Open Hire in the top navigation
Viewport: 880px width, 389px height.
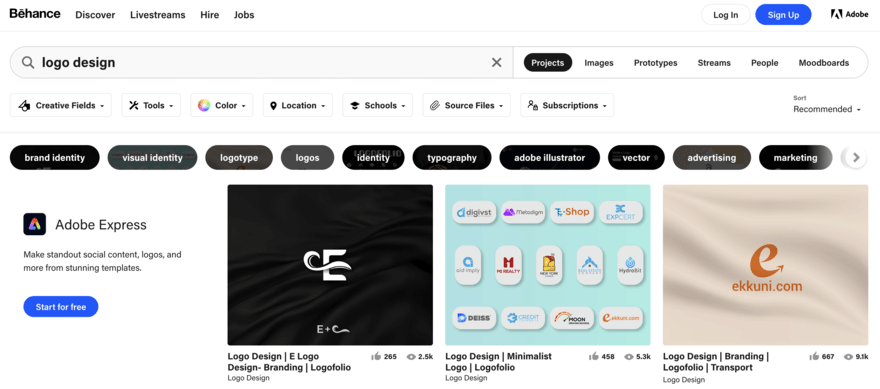click(209, 15)
